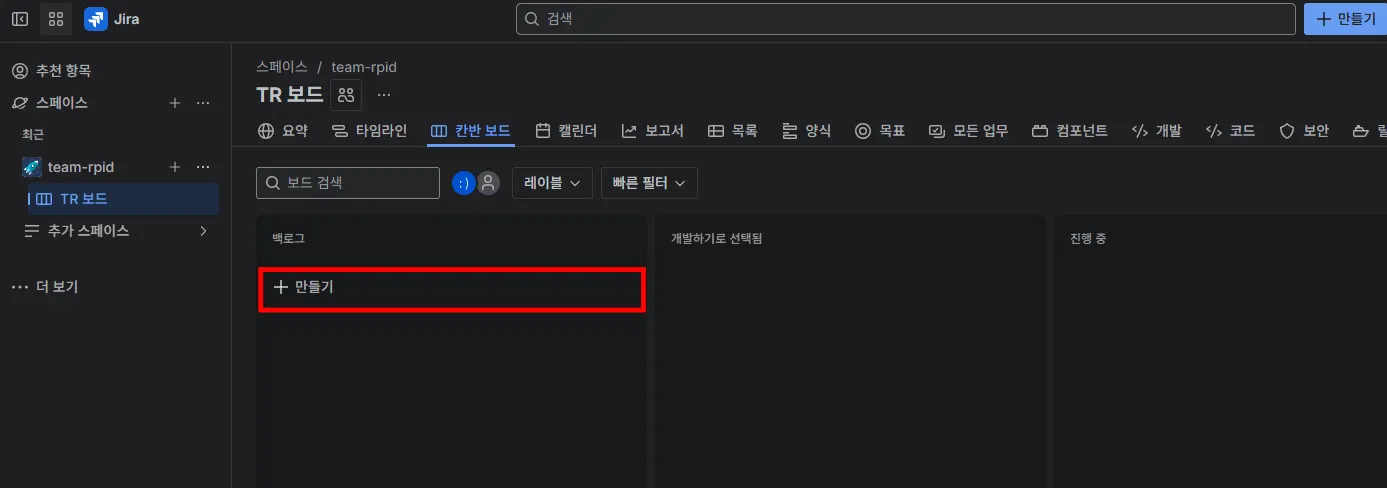Switch to 컴포넌트 tab
Image resolution: width=1387 pixels, height=488 pixels.
point(1069,131)
